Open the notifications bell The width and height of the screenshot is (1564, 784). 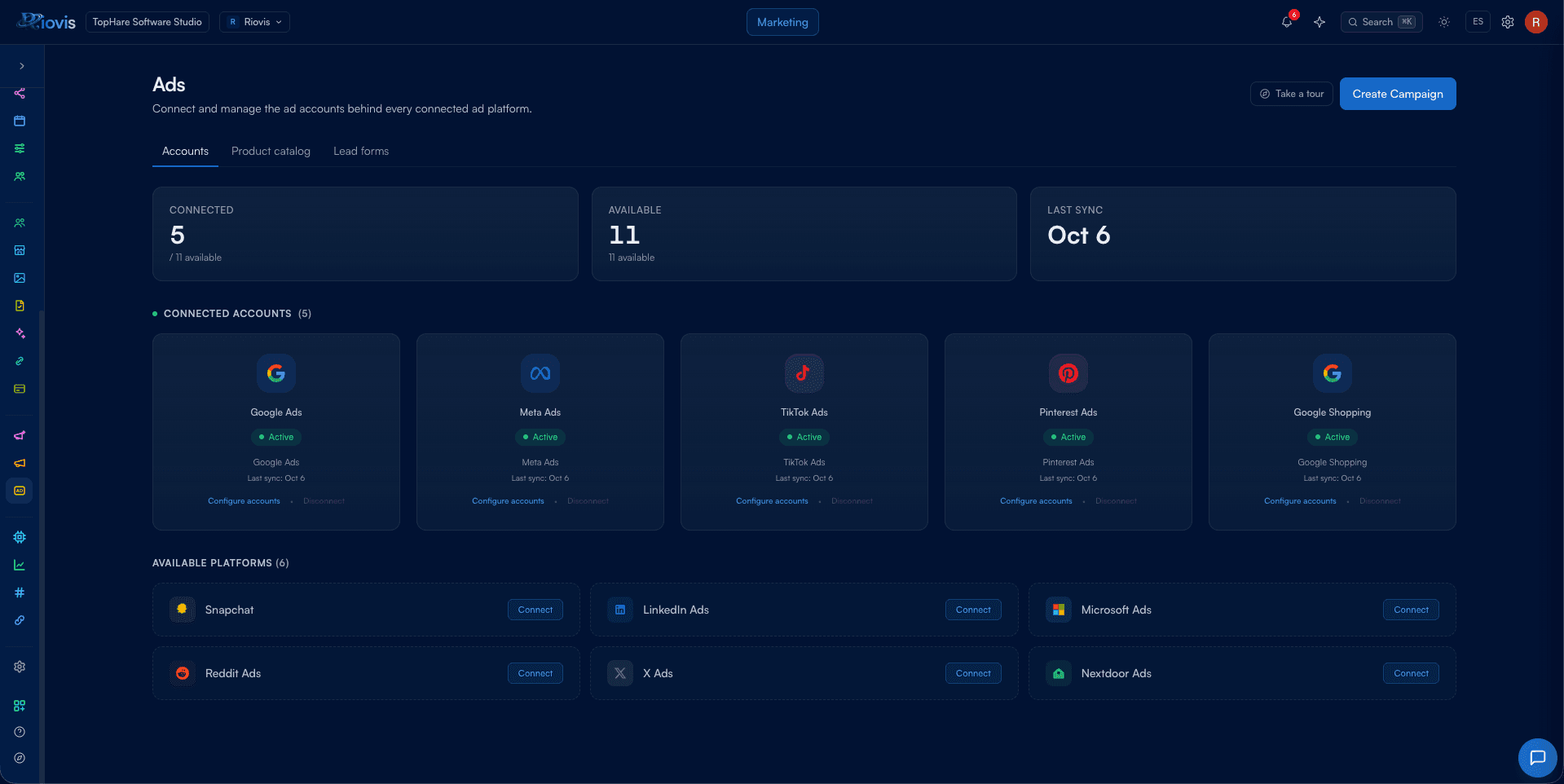coord(1287,22)
